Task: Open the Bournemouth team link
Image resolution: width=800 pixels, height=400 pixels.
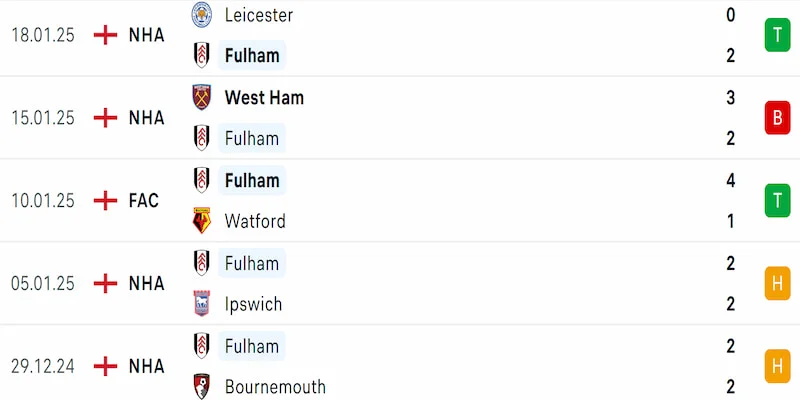Action: 275,386
